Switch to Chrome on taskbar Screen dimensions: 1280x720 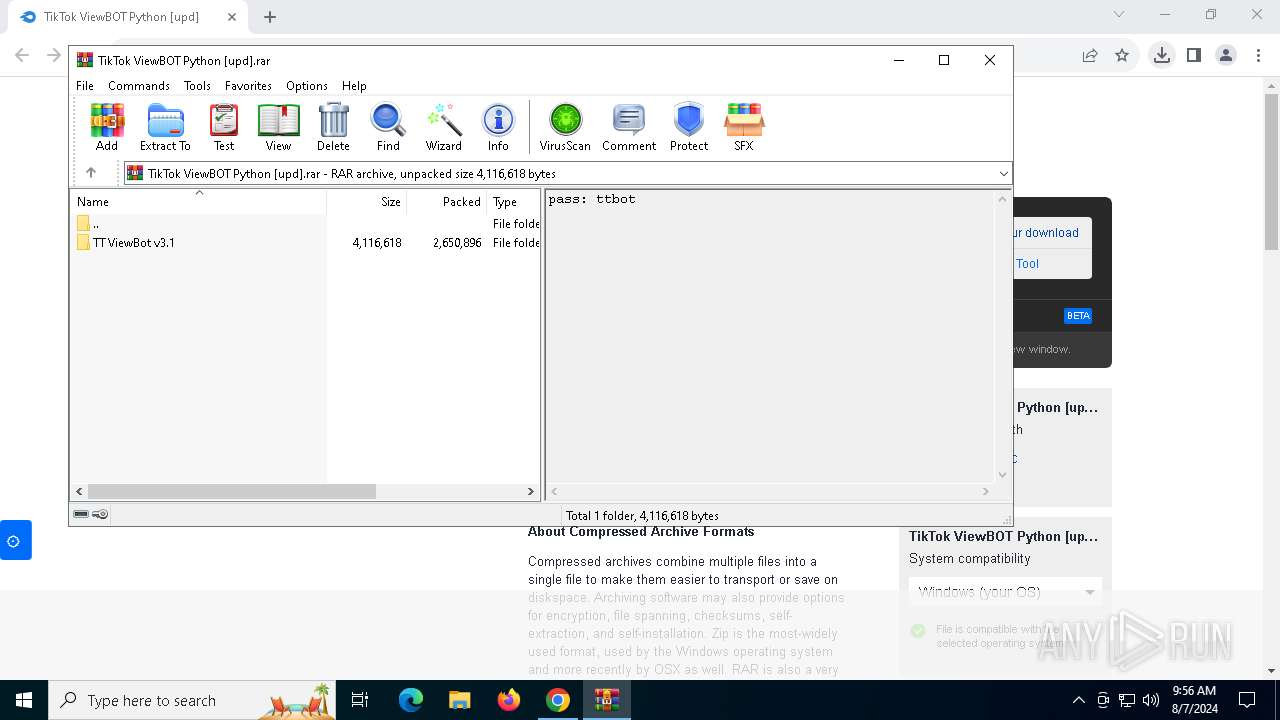(x=558, y=700)
